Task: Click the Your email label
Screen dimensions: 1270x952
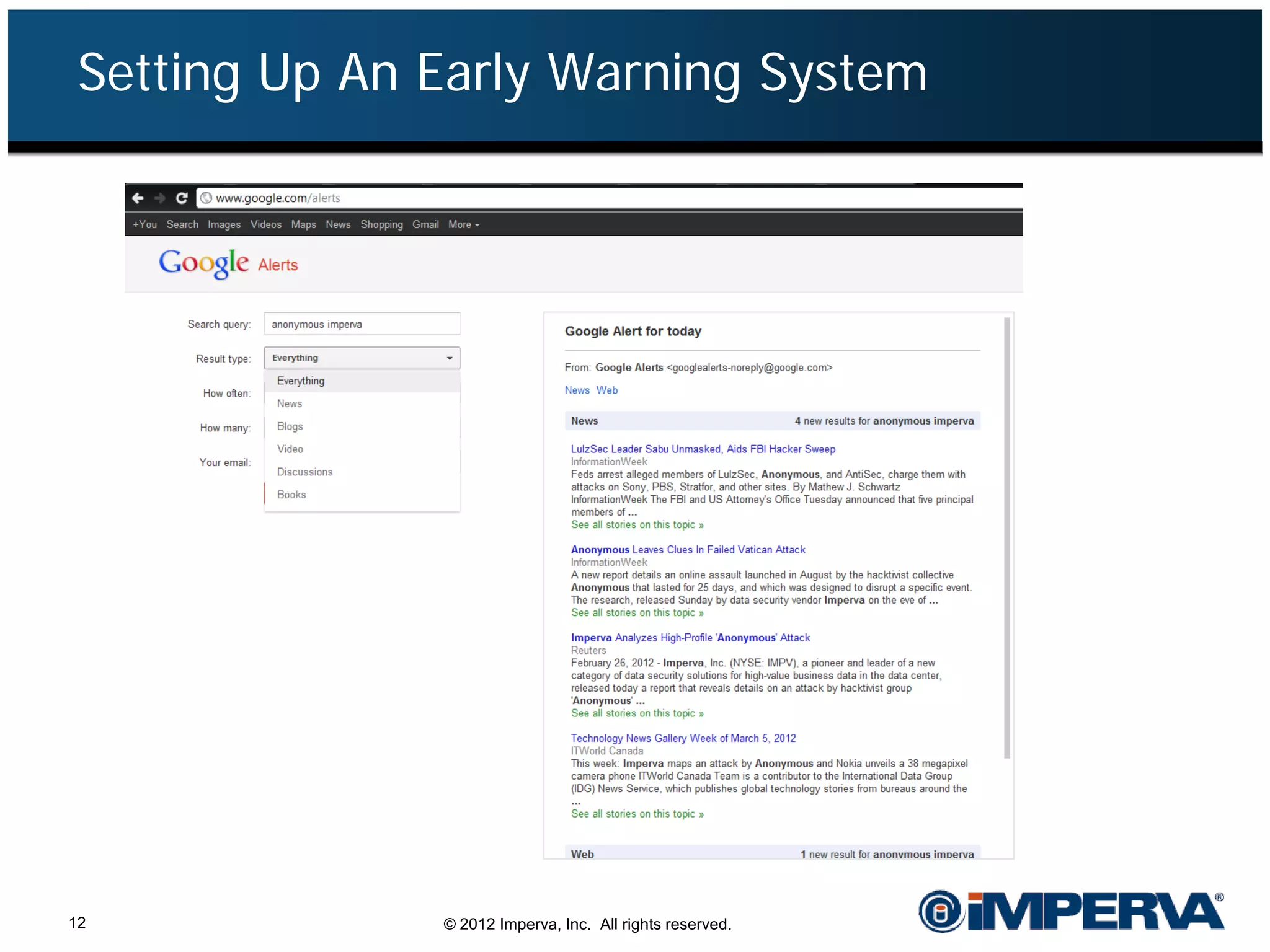Action: (224, 462)
